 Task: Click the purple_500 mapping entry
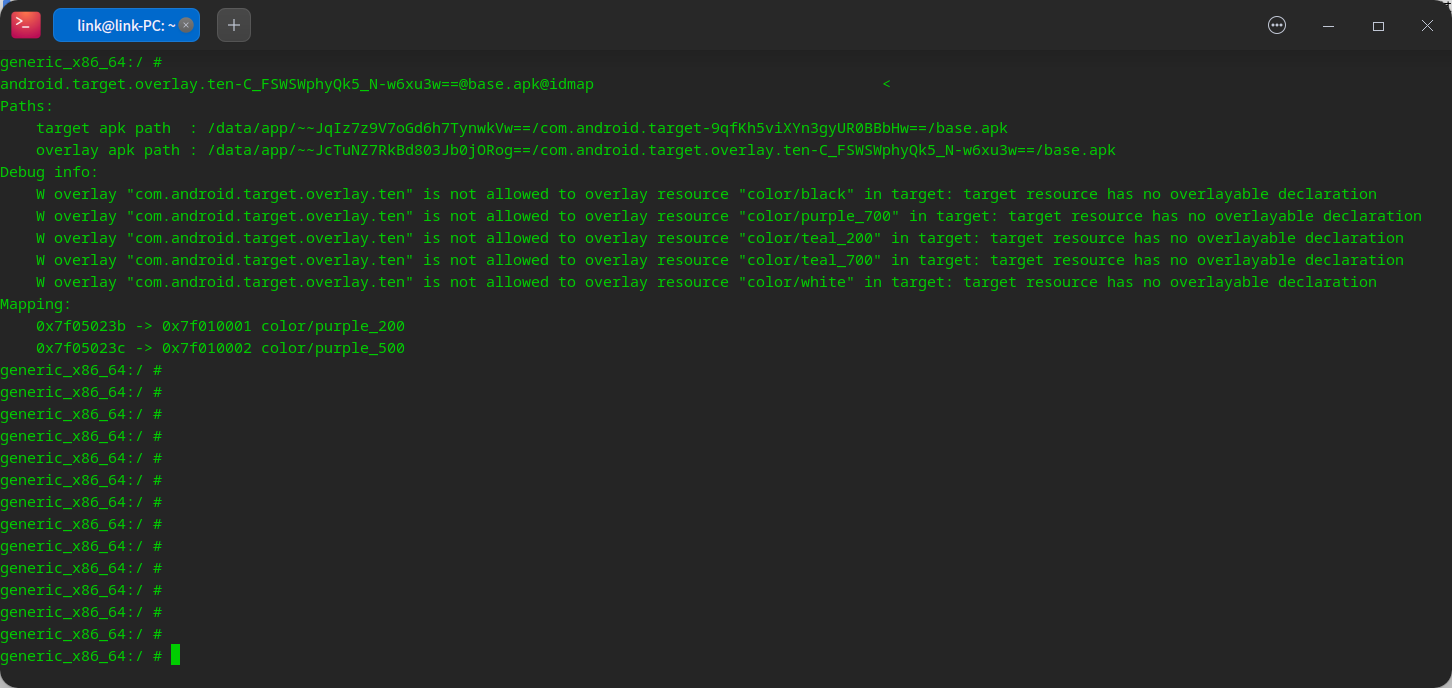click(x=220, y=348)
